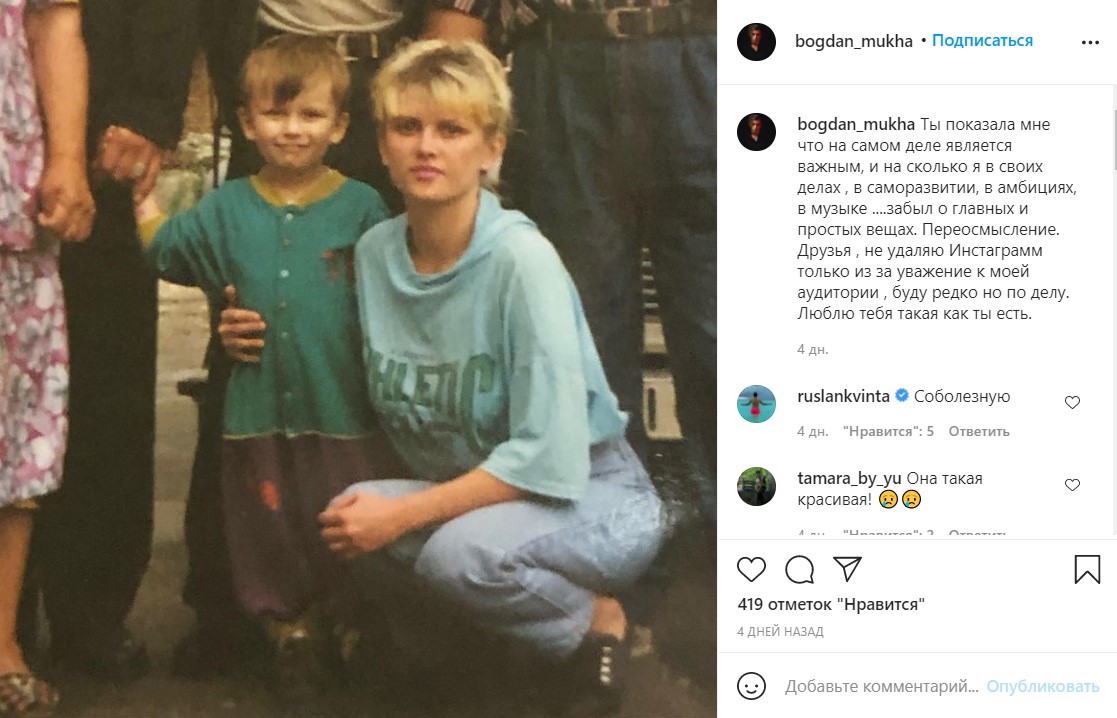Like ruslankvinta's comment with heart
Screen dimensions: 1117x718
coord(1072,402)
